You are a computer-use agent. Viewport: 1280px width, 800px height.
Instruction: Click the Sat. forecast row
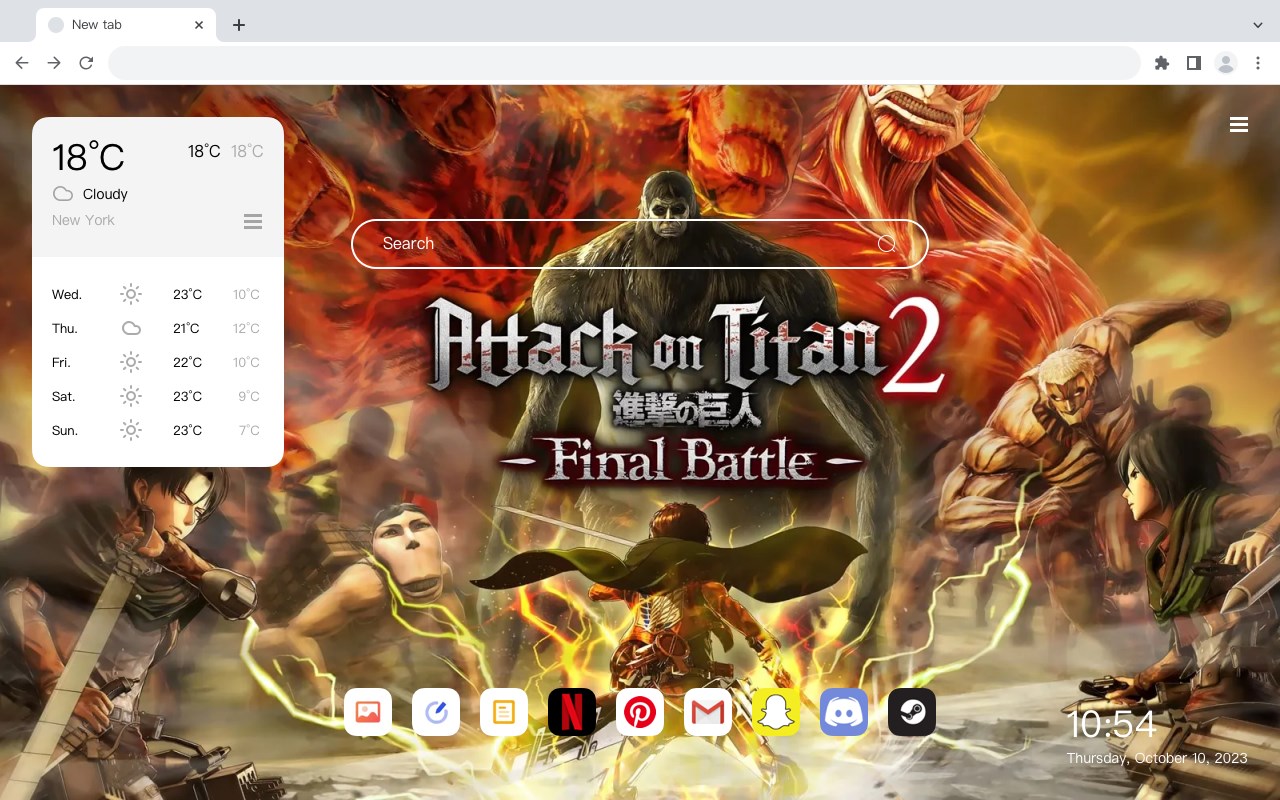[158, 396]
